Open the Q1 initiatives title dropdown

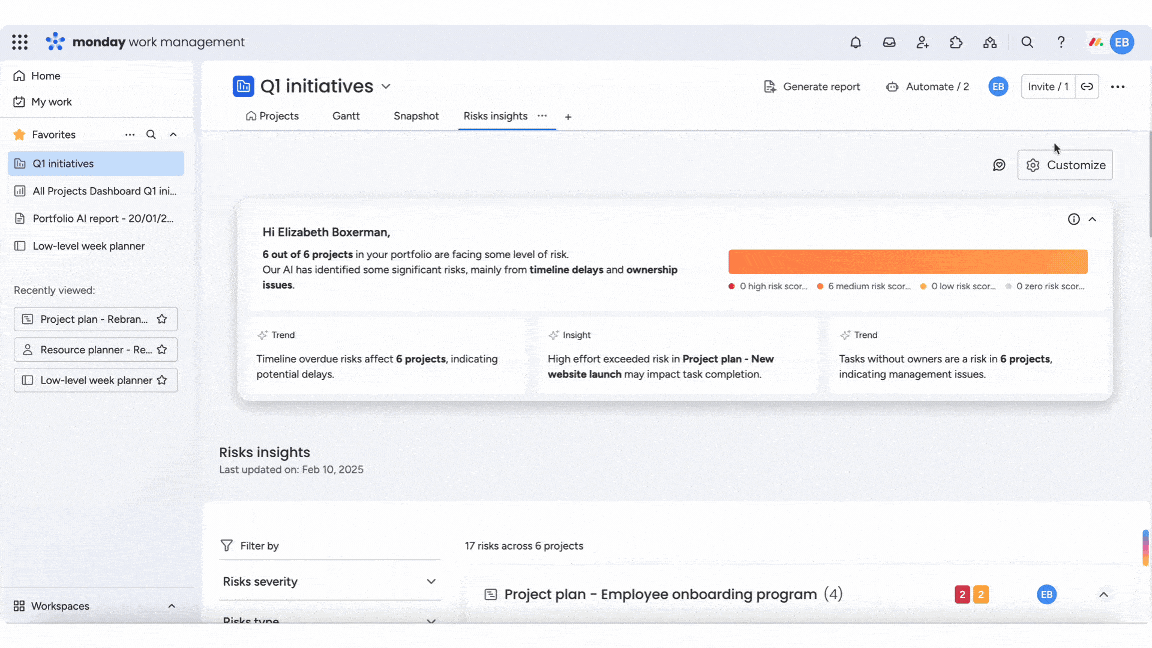[386, 87]
